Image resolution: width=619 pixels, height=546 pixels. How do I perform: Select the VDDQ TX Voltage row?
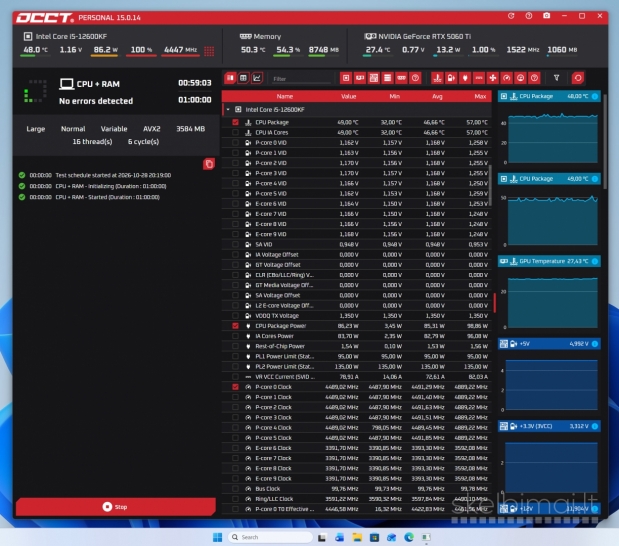[x=357, y=316]
